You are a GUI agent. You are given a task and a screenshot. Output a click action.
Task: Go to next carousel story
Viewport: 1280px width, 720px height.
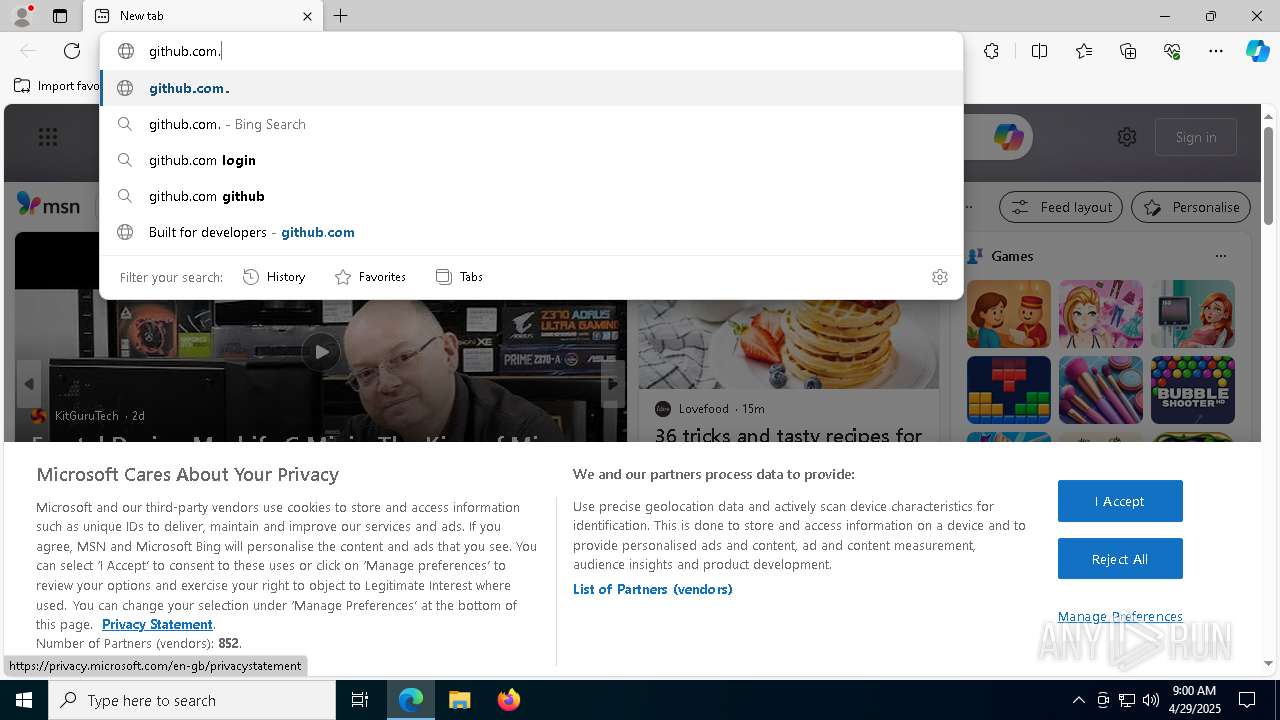pos(613,383)
